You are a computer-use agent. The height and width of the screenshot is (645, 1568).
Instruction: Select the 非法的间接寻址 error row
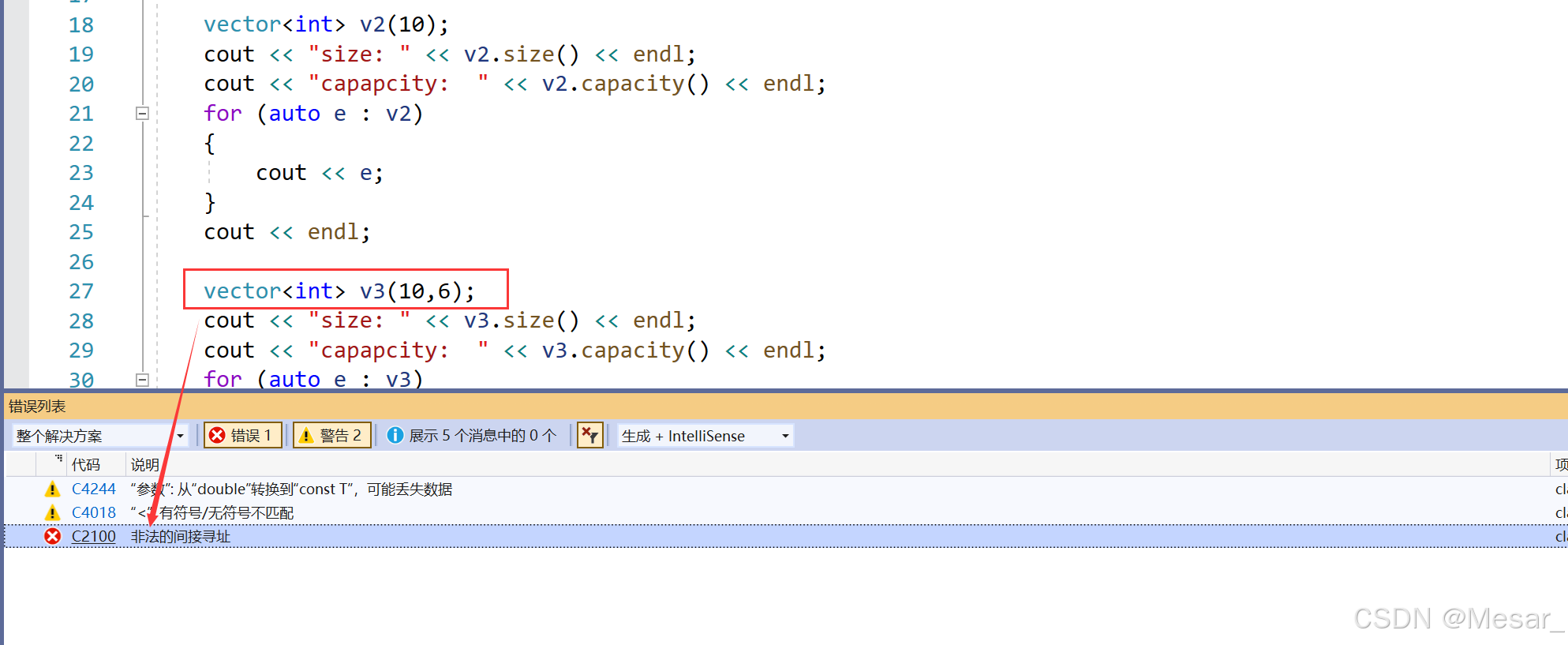point(785,537)
